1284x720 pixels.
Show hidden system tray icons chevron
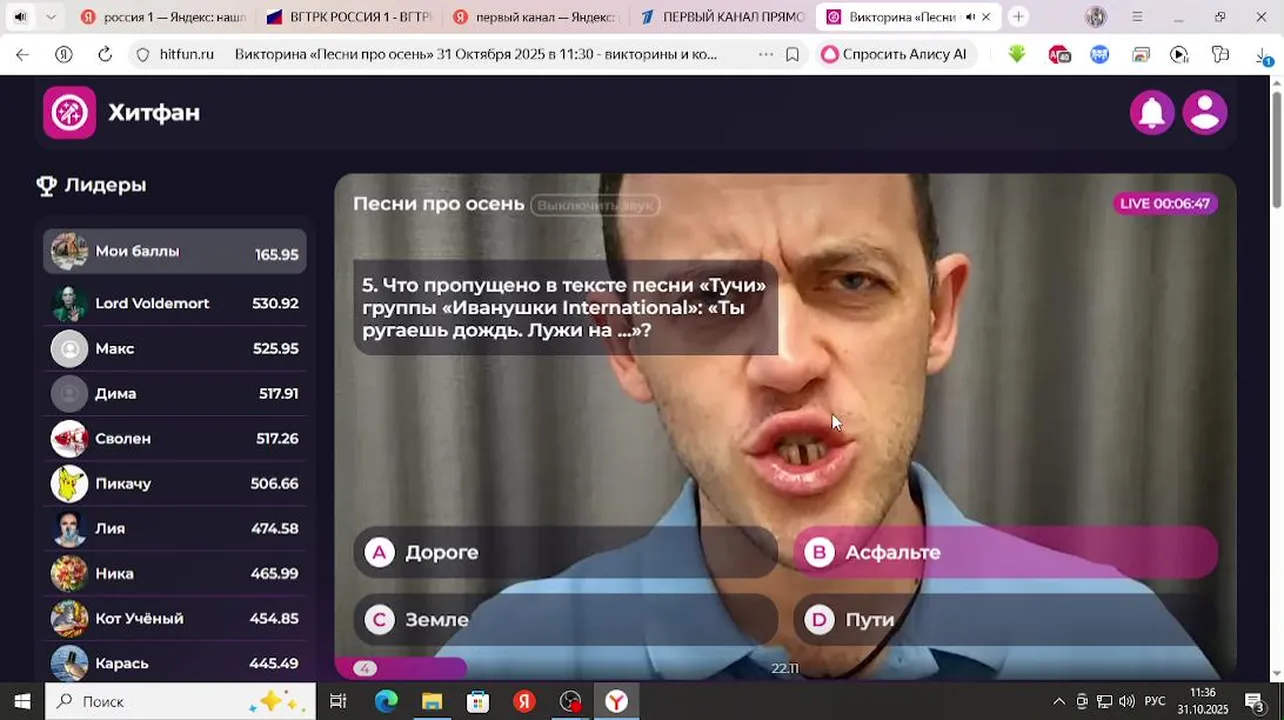click(1059, 702)
